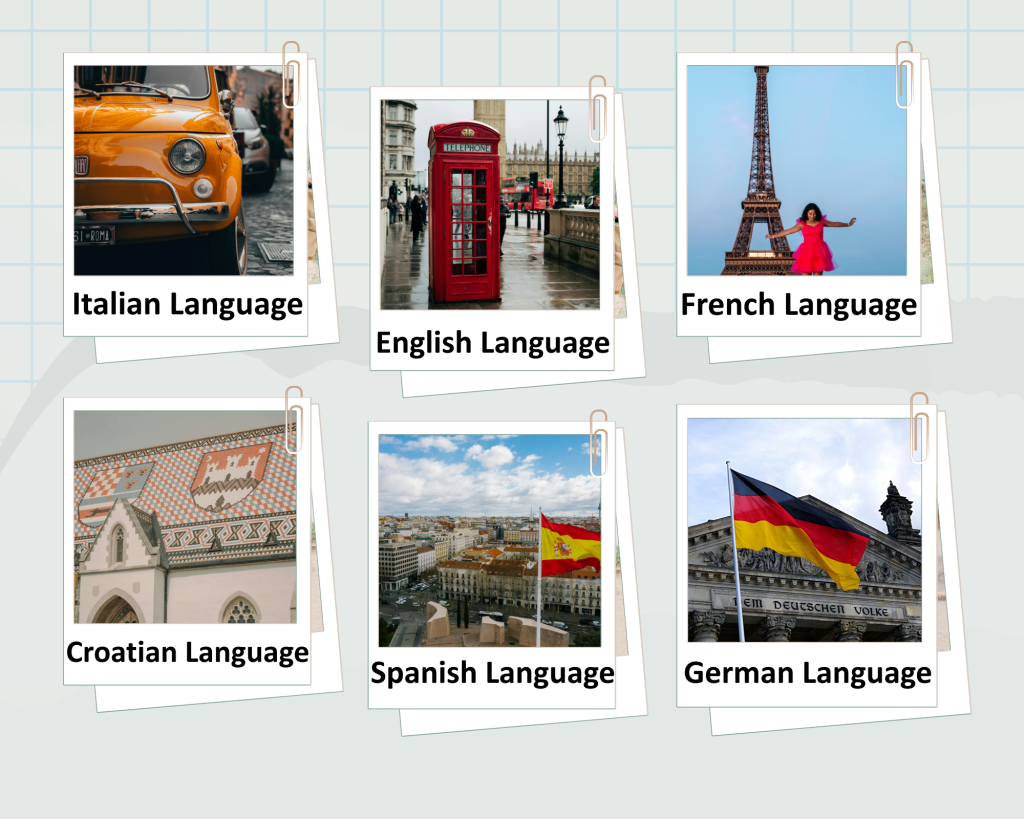Click the paperclip on Spanish card
The width and height of the screenshot is (1024, 819).
pos(599,443)
